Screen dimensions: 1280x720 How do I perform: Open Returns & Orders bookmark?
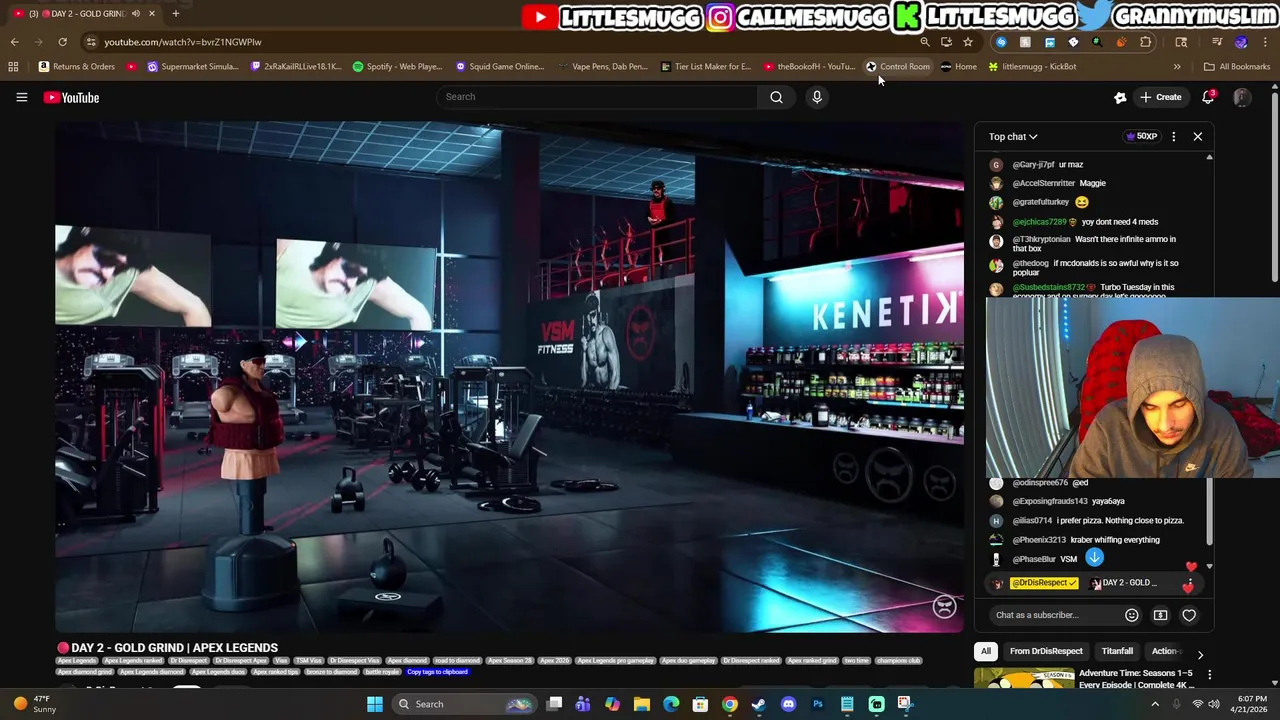pyautogui.click(x=77, y=67)
